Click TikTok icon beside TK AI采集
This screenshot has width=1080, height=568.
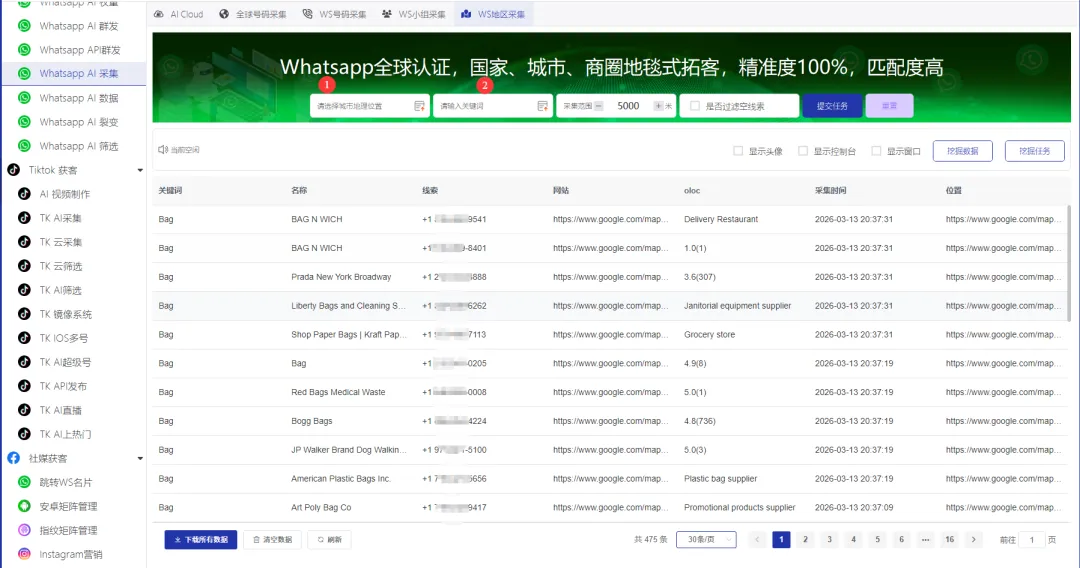tap(24, 218)
